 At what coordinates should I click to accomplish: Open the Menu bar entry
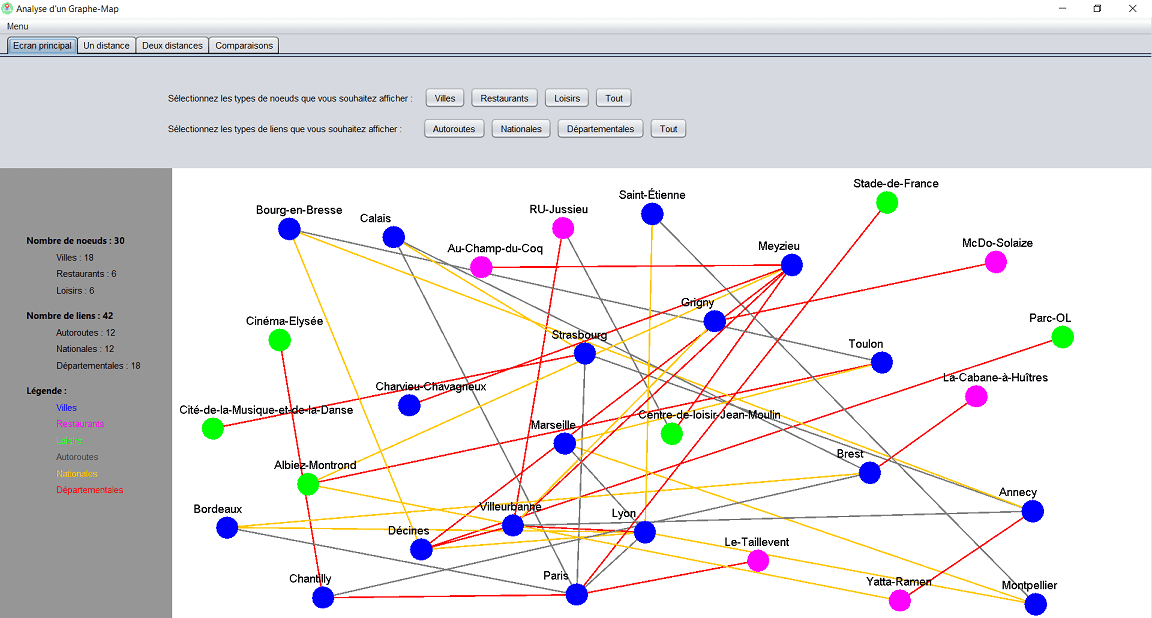tap(16, 26)
